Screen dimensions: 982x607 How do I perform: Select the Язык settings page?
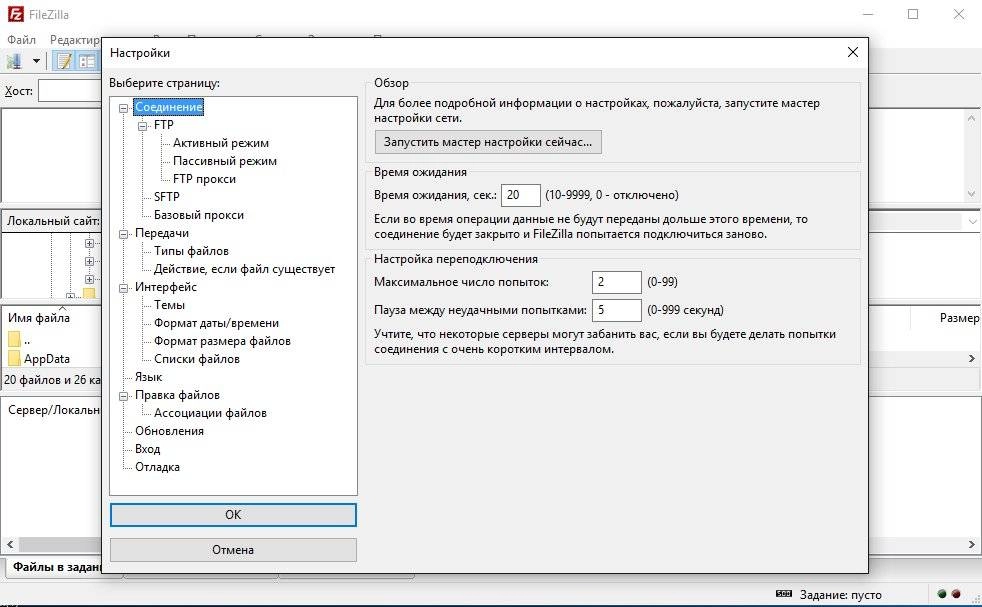tap(148, 377)
